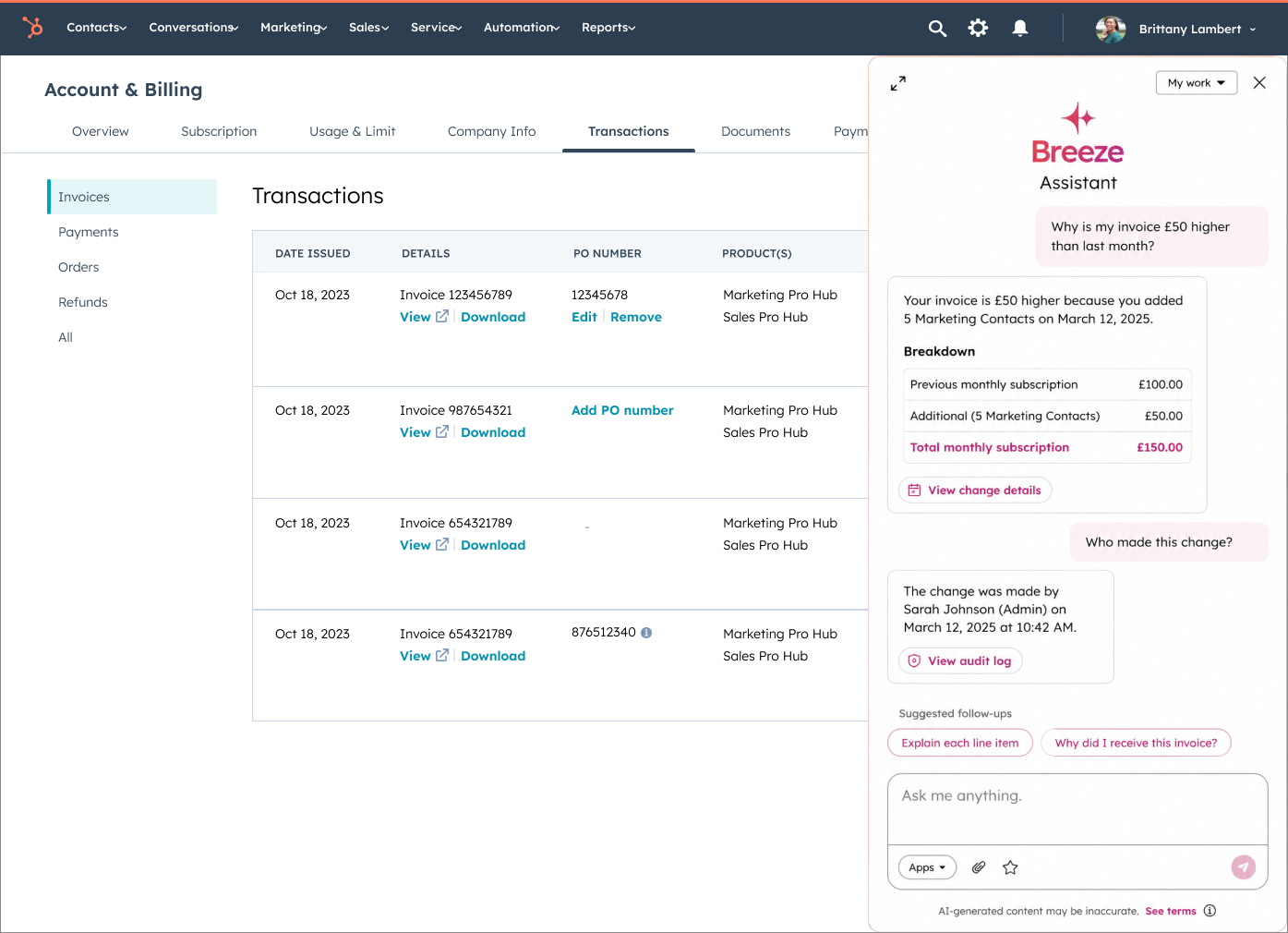Click 'Total monthly subscription' breakdown row
This screenshot has height=933, width=1288.
(1046, 447)
